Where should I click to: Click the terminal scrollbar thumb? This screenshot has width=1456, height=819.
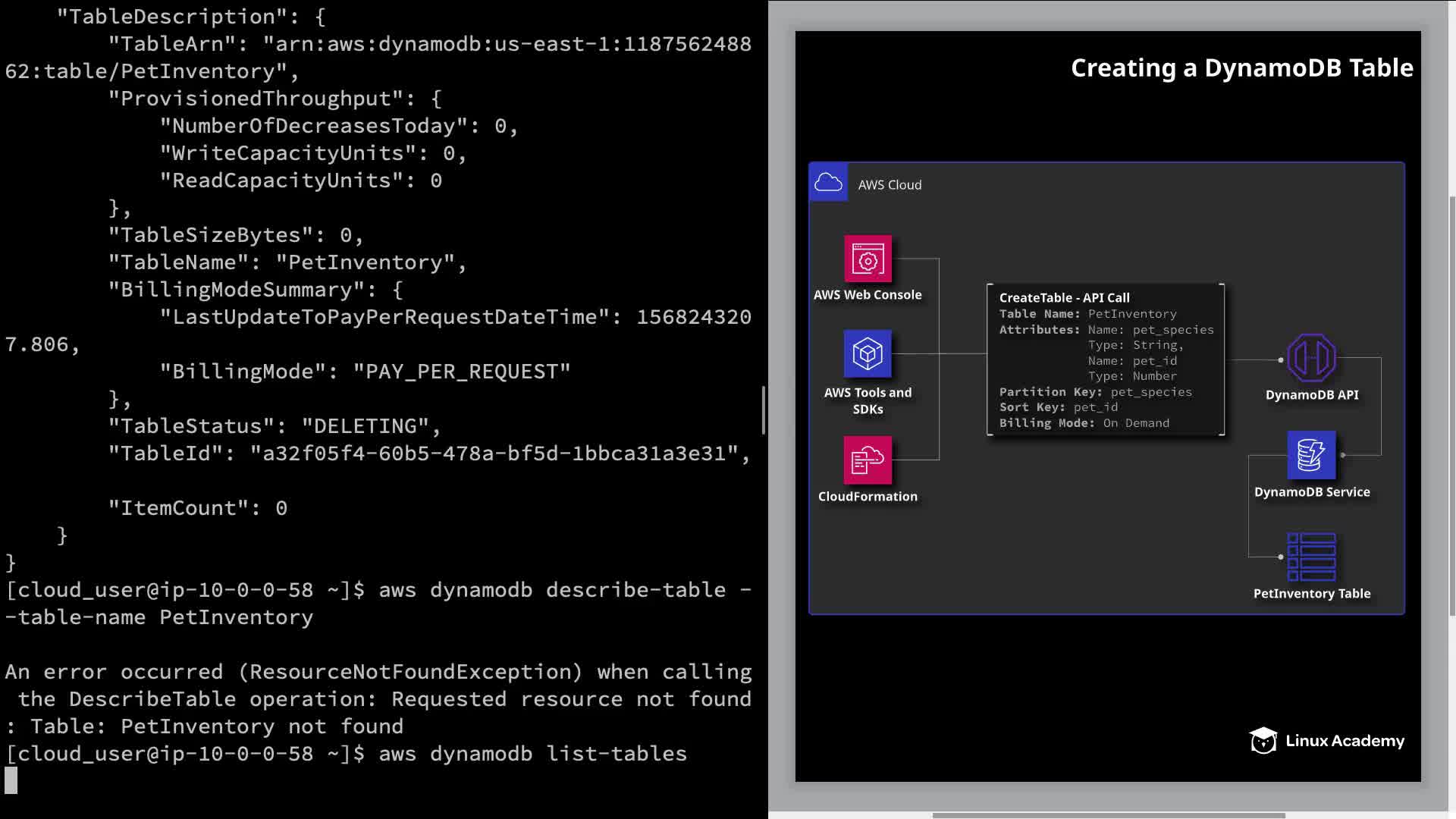[x=763, y=409]
